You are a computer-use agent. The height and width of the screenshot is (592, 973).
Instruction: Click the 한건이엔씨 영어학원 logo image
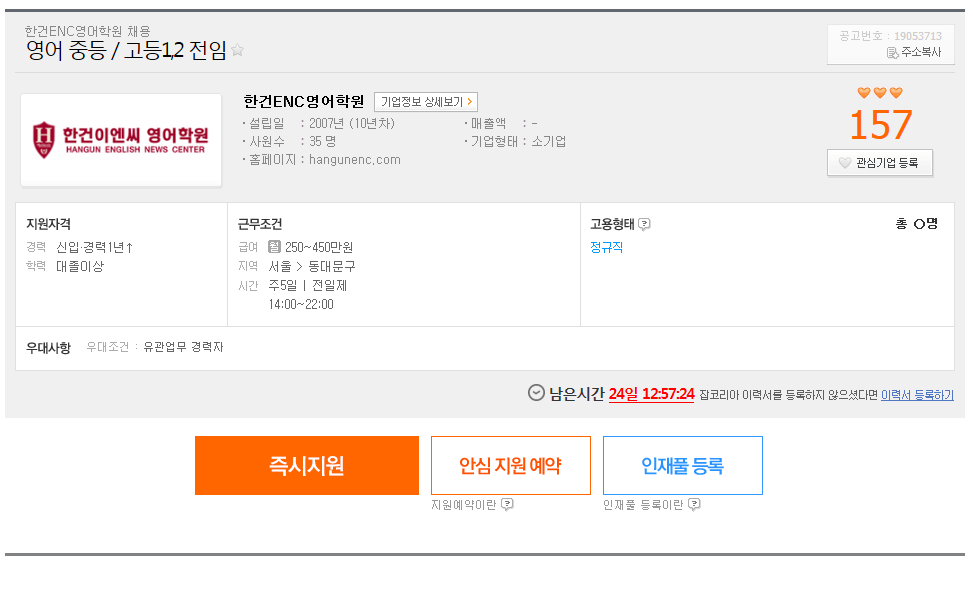pyautogui.click(x=121, y=140)
